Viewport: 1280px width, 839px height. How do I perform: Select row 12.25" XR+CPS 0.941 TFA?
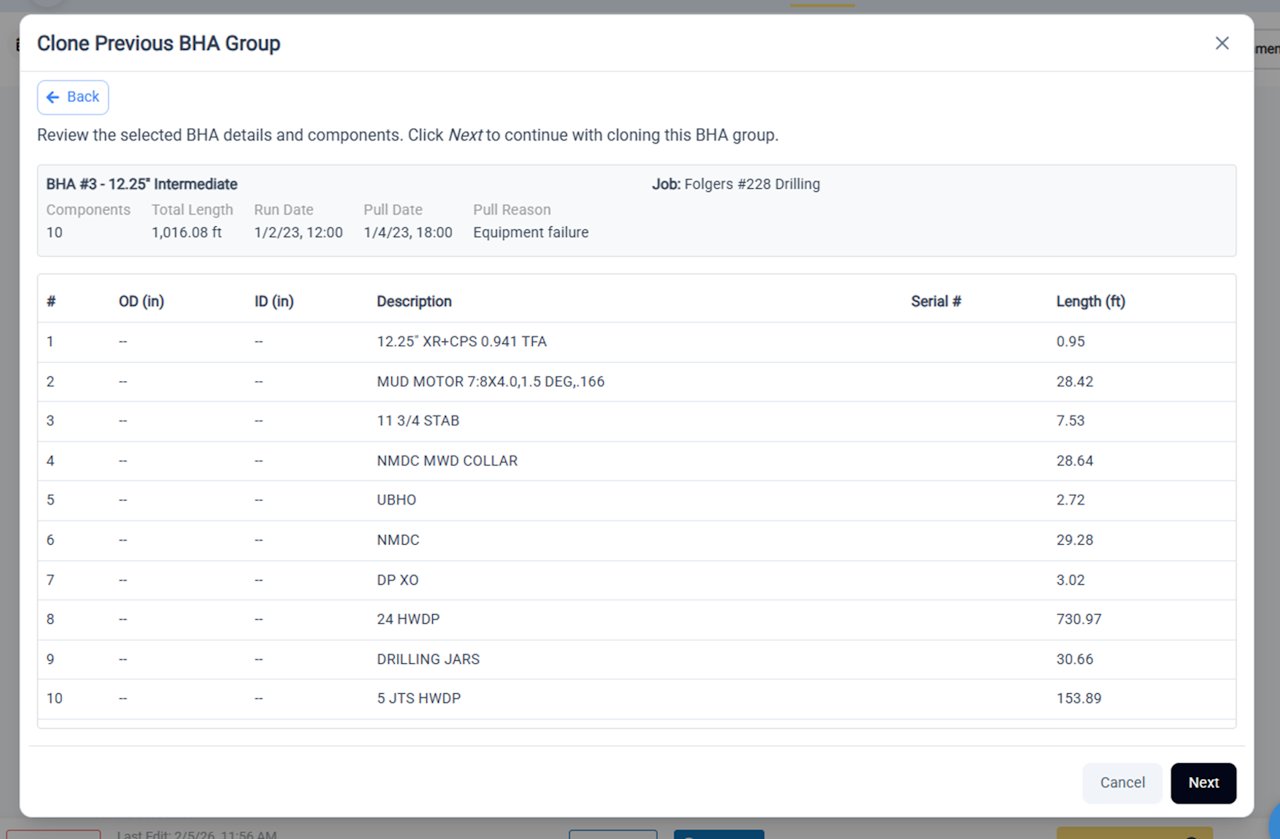(637, 341)
